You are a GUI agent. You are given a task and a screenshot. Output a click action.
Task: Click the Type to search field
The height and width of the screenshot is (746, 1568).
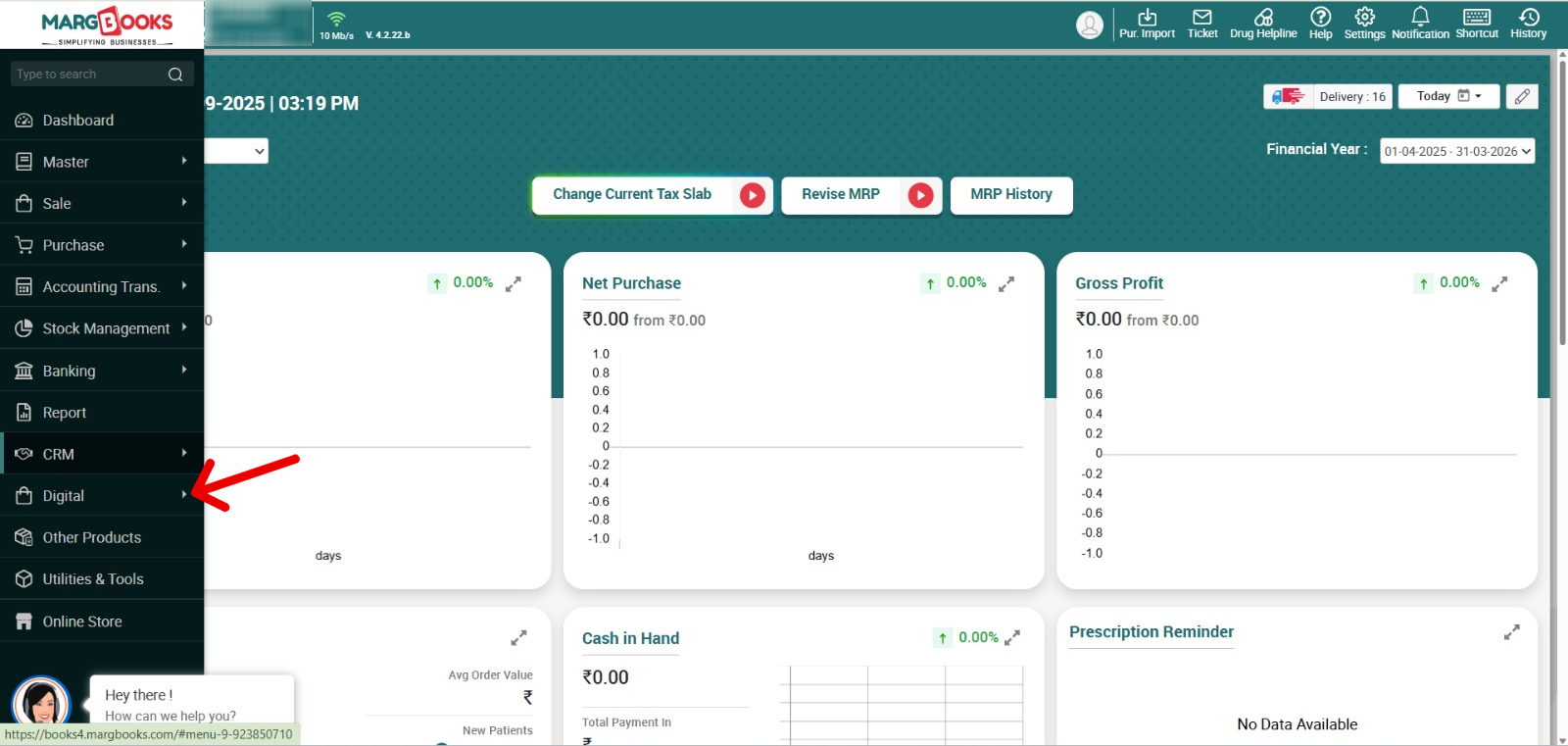click(x=102, y=75)
